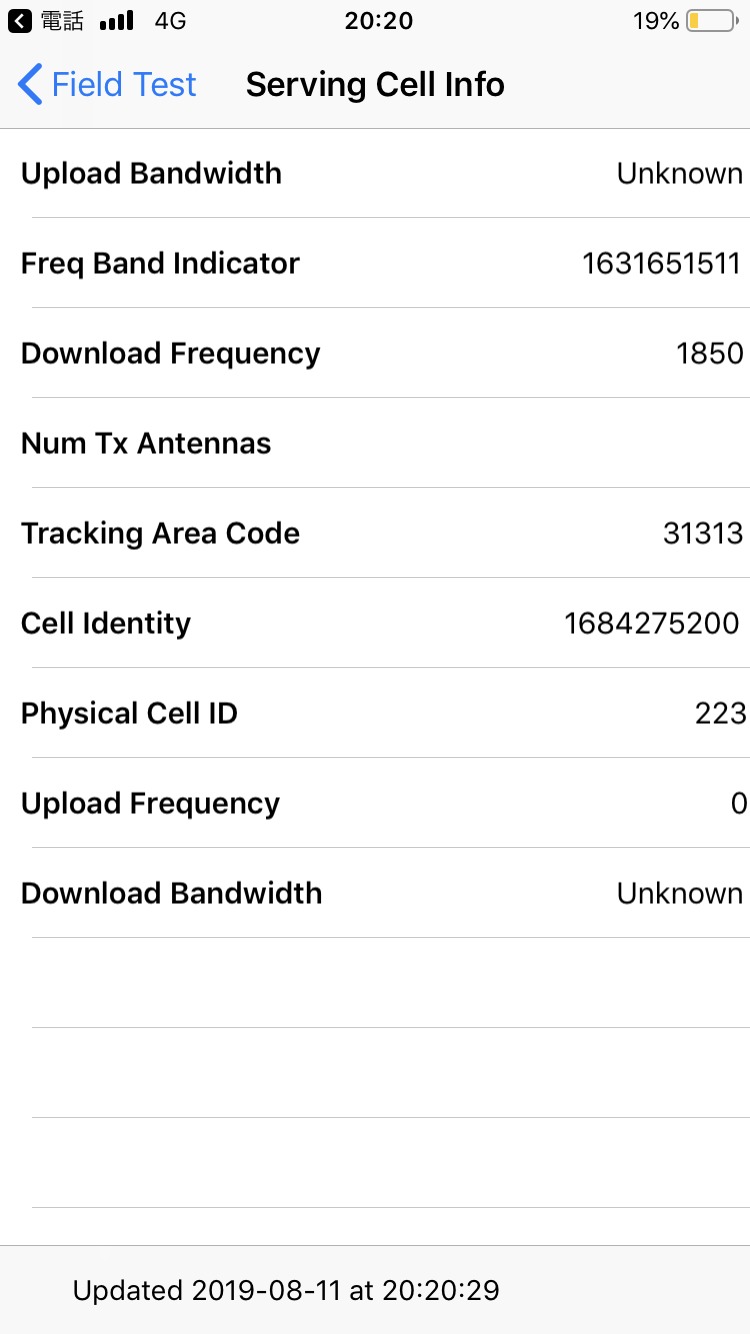750x1334 pixels.
Task: Select the Upload Bandwidth row
Action: point(375,173)
